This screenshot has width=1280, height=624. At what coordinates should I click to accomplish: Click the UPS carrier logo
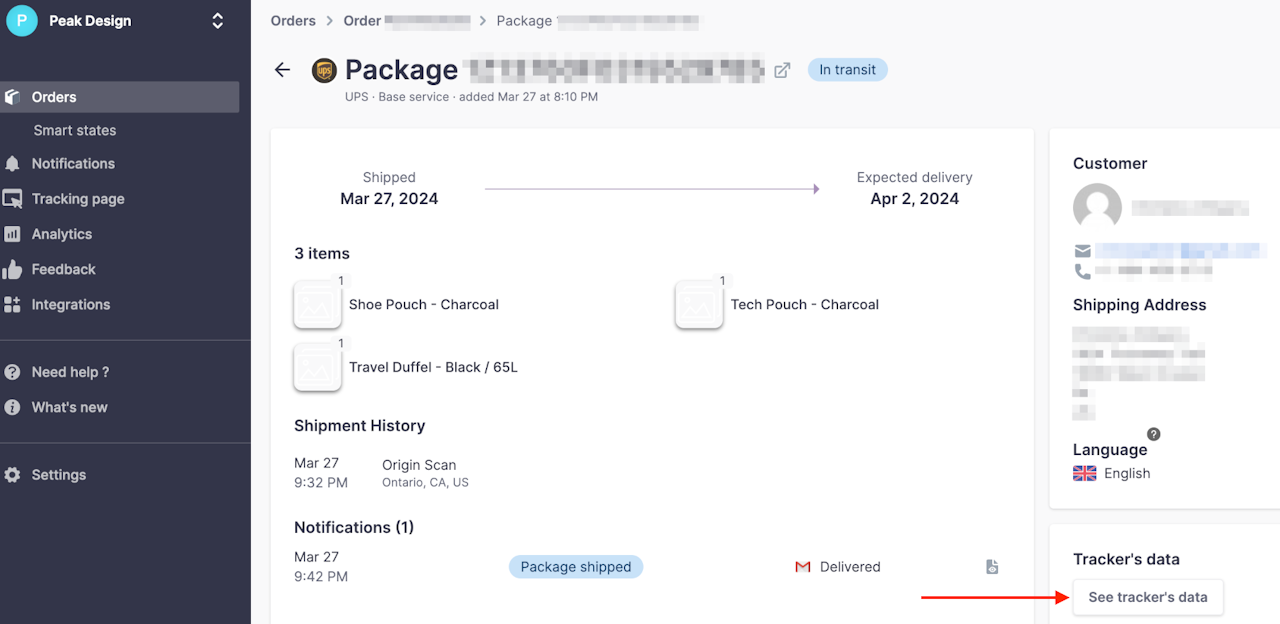coord(324,70)
